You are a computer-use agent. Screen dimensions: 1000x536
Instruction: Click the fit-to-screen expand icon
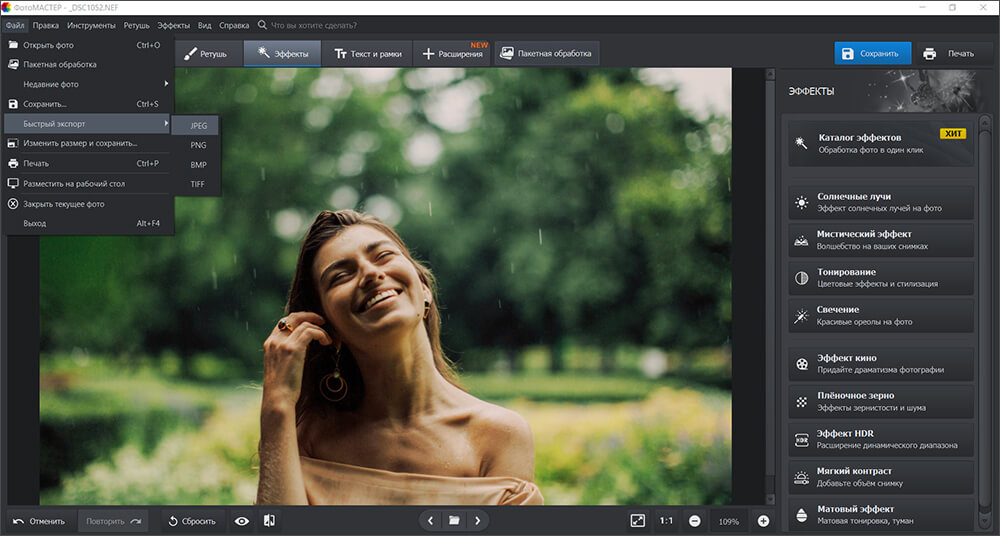[638, 521]
